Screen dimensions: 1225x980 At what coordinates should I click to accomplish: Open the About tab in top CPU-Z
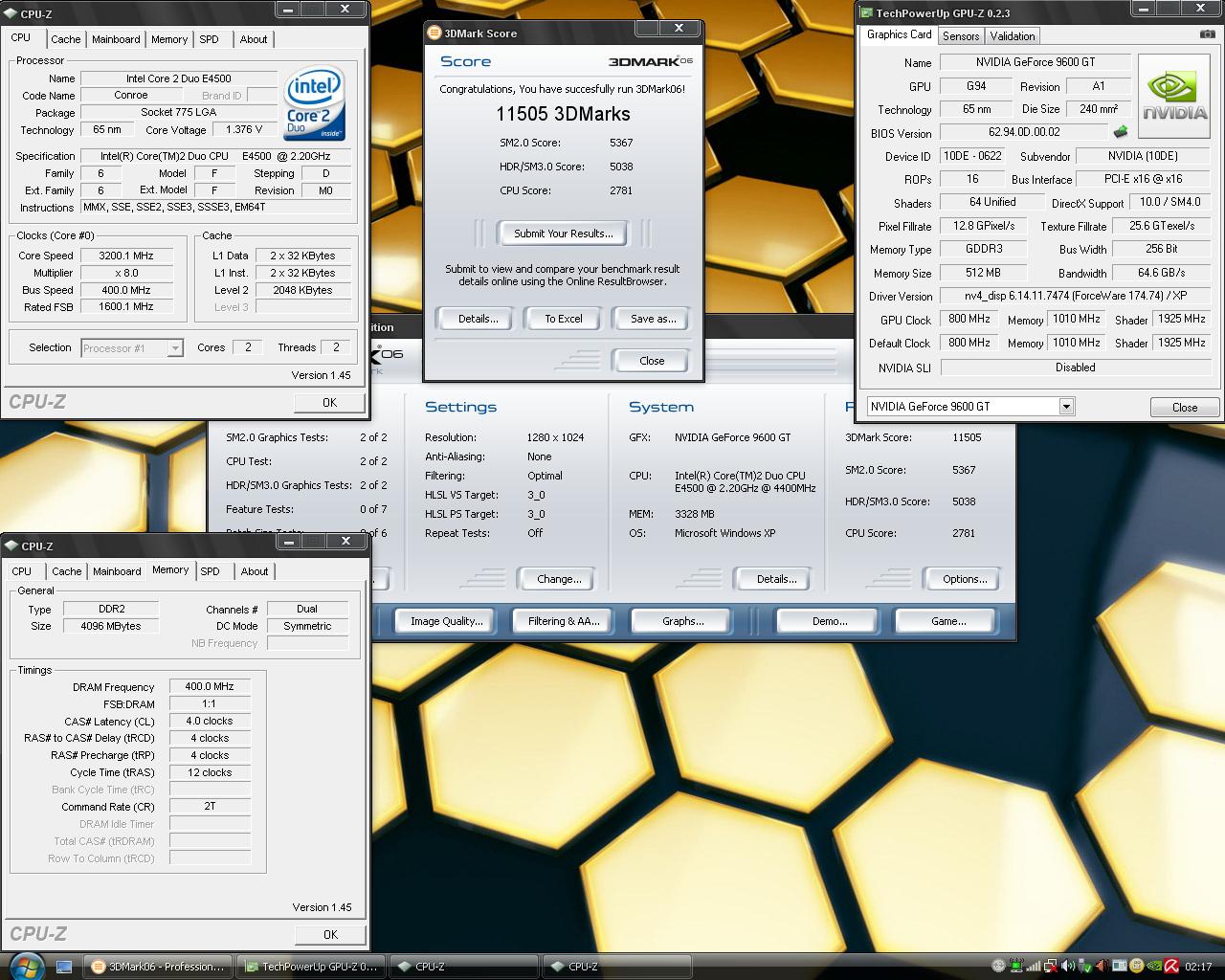254,39
